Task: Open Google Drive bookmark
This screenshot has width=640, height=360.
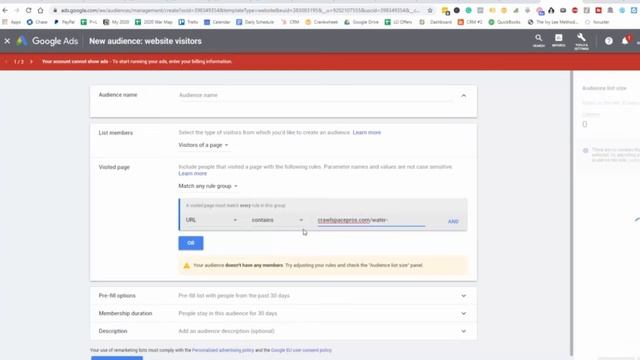Action: click(361, 22)
